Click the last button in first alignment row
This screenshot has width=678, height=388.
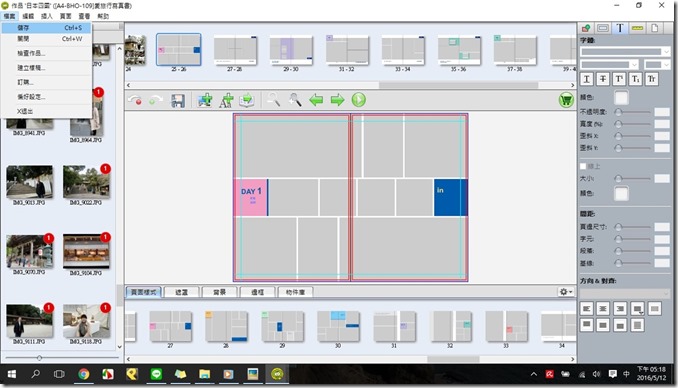655,308
